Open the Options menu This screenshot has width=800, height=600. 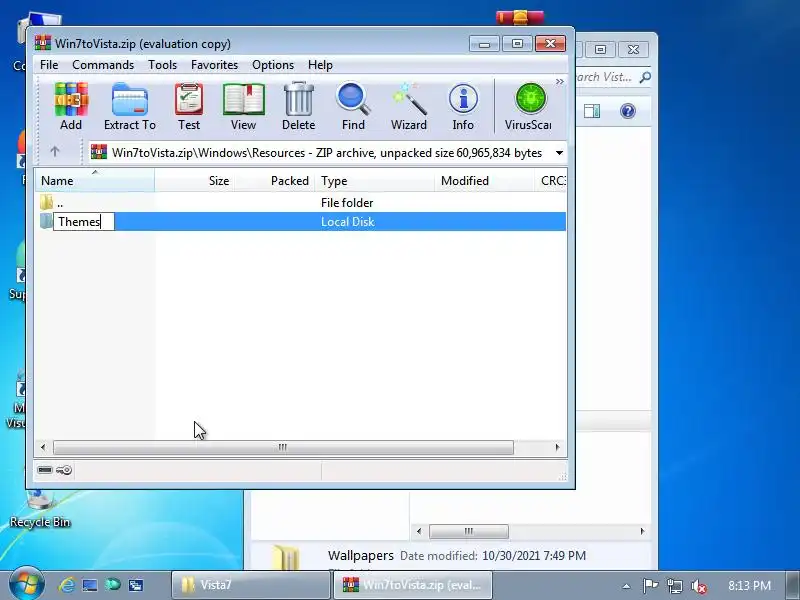[273, 65]
